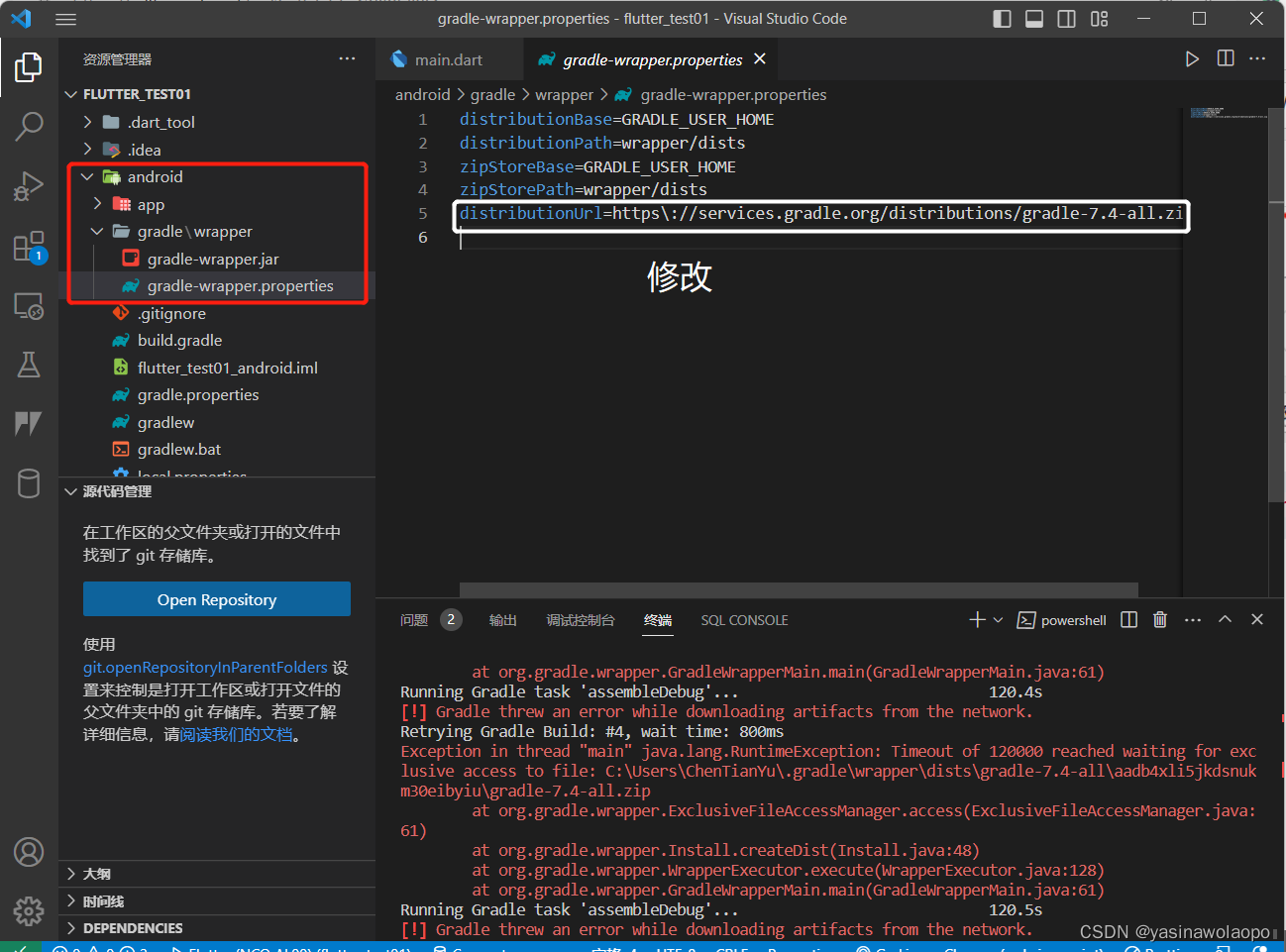The image size is (1286, 952).
Task: Open terminal panel more actions menu
Action: (x=1193, y=619)
